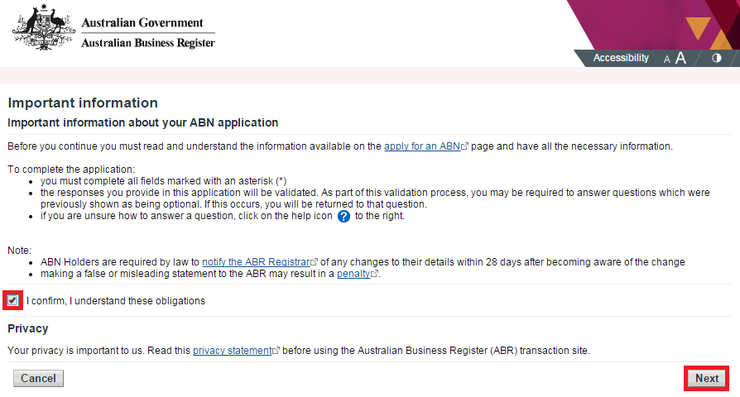Click the 'Australian Business Register' header text
The image size is (740, 397).
148,43
